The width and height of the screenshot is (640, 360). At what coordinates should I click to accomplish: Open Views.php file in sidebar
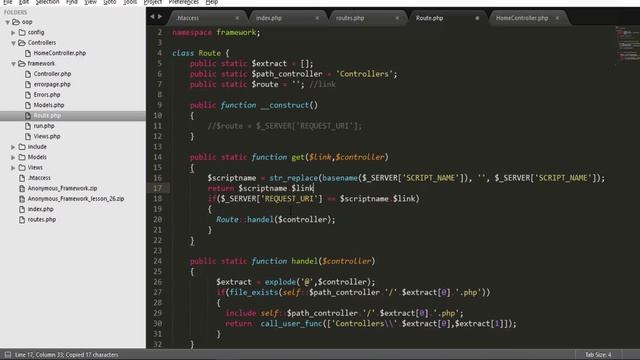coord(47,136)
